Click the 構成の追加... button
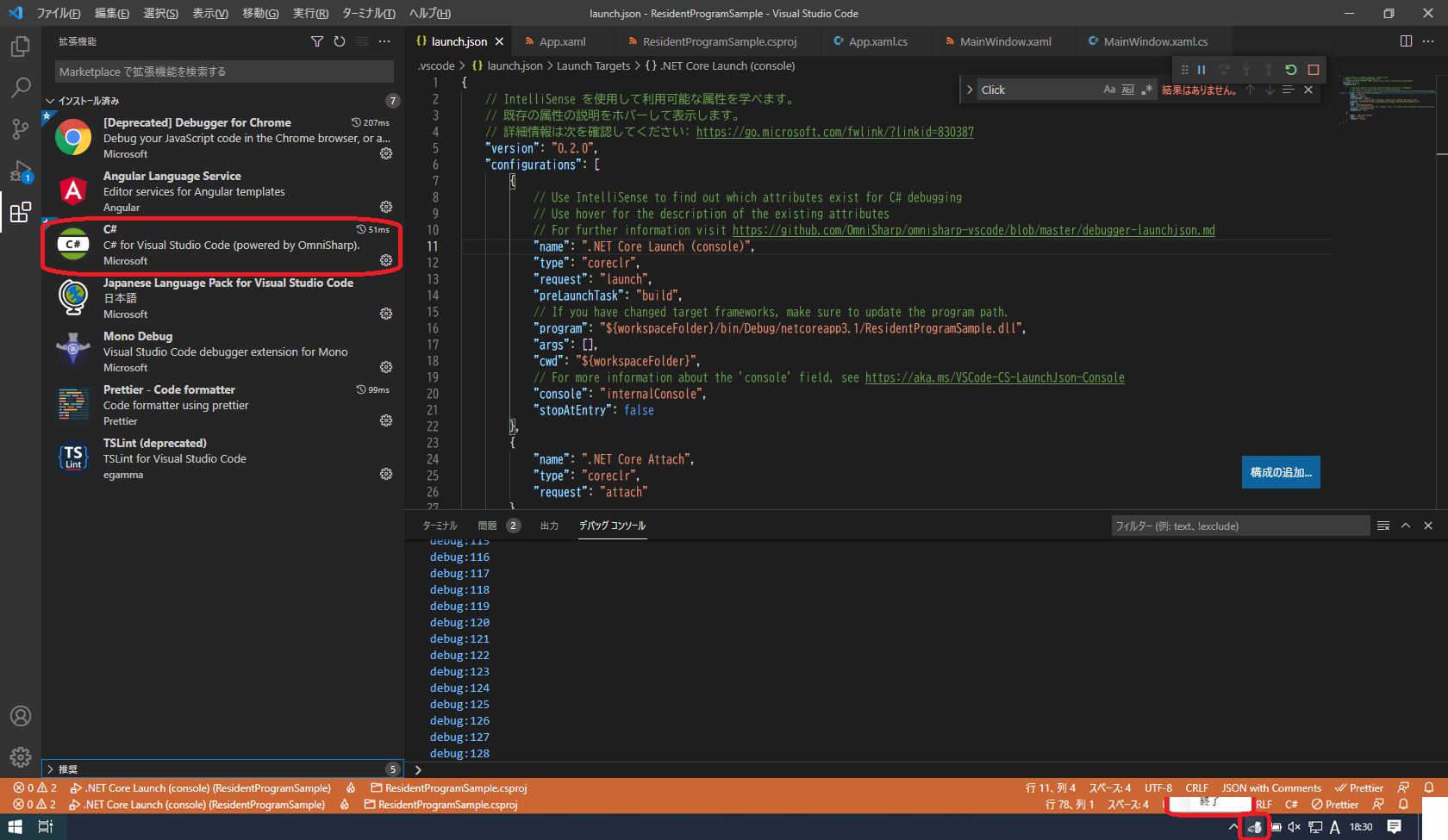The width and height of the screenshot is (1448, 840). (x=1281, y=472)
